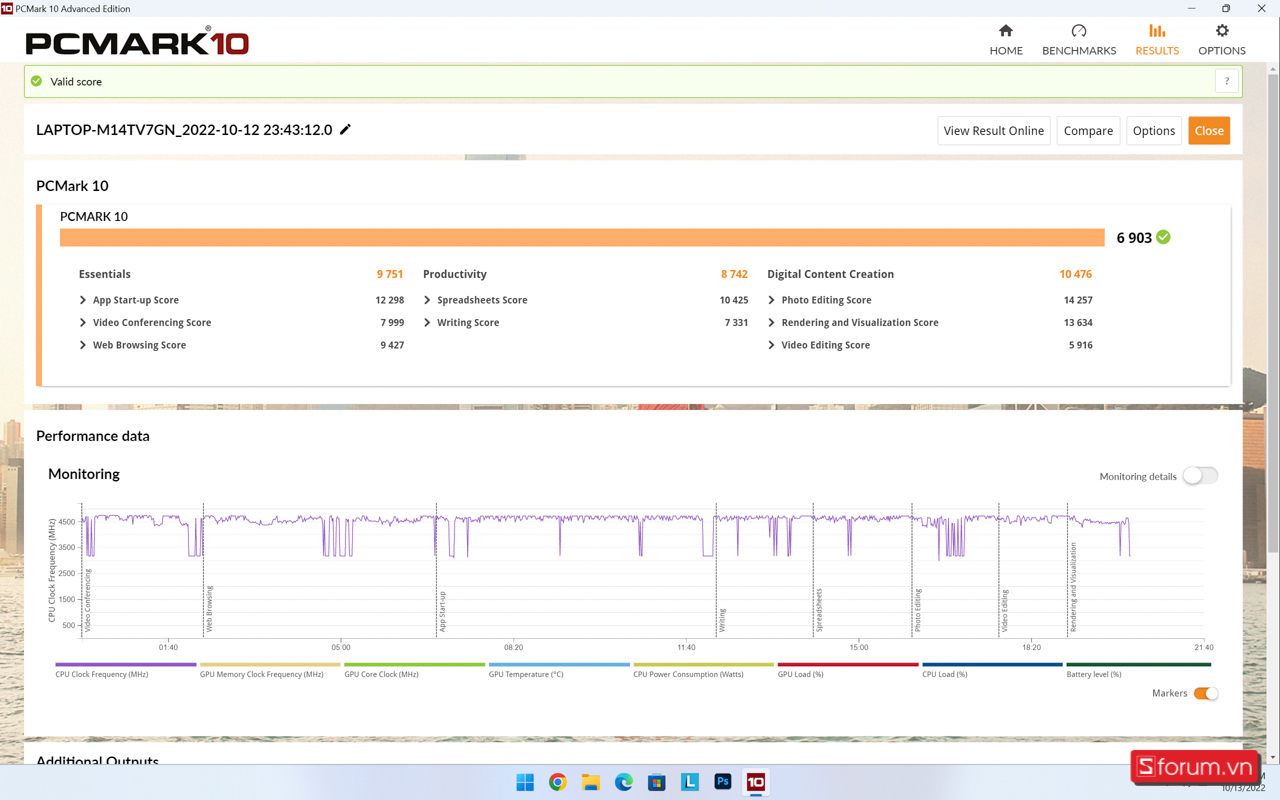Toggle Battery level legend

point(1138,670)
